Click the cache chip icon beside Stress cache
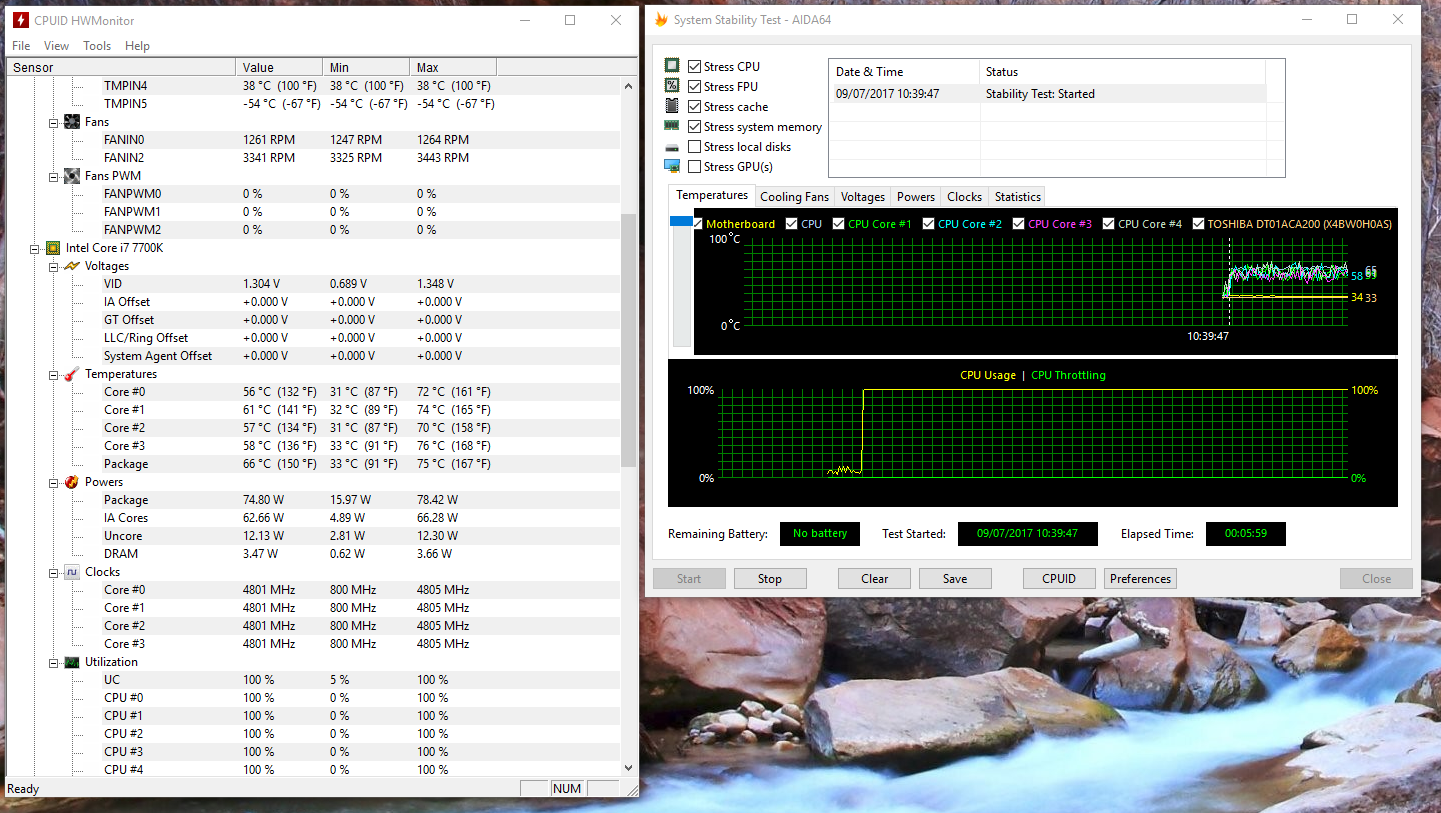1441x813 pixels. click(672, 106)
